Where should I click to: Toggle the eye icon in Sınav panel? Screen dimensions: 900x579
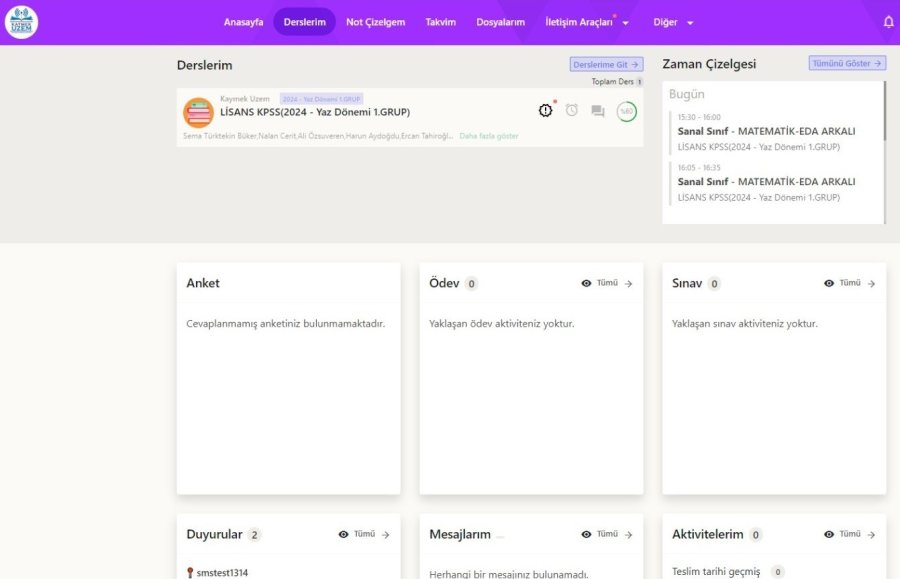(x=829, y=284)
